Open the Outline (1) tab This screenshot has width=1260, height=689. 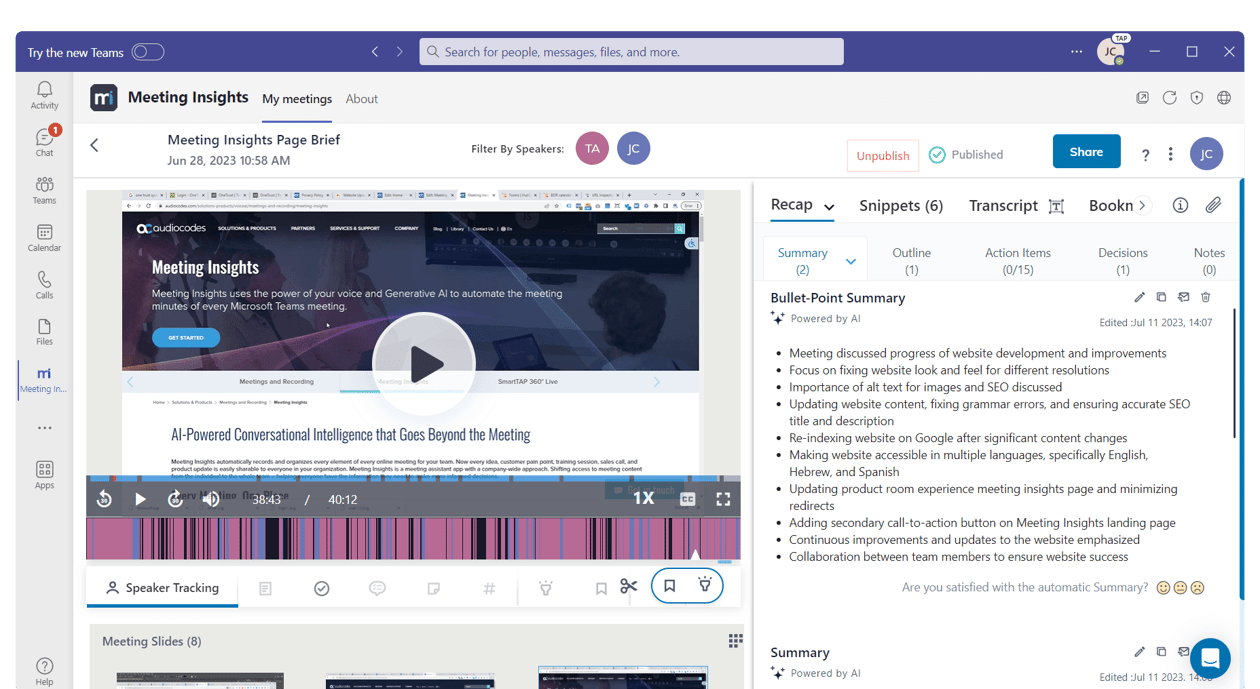point(911,261)
